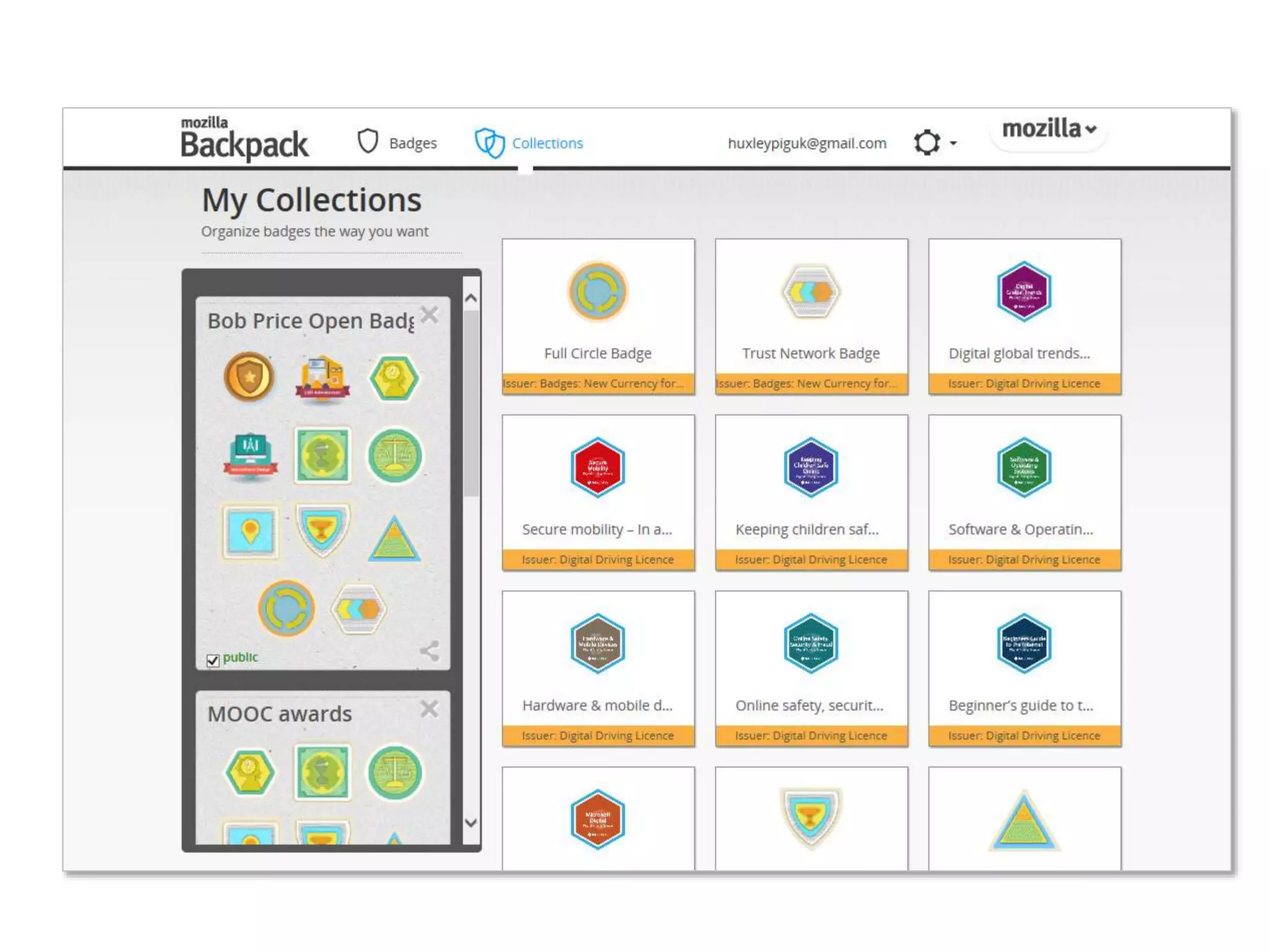This screenshot has width=1270, height=952.
Task: Click the Full Circle Badge icon in the grid
Action: point(598,291)
